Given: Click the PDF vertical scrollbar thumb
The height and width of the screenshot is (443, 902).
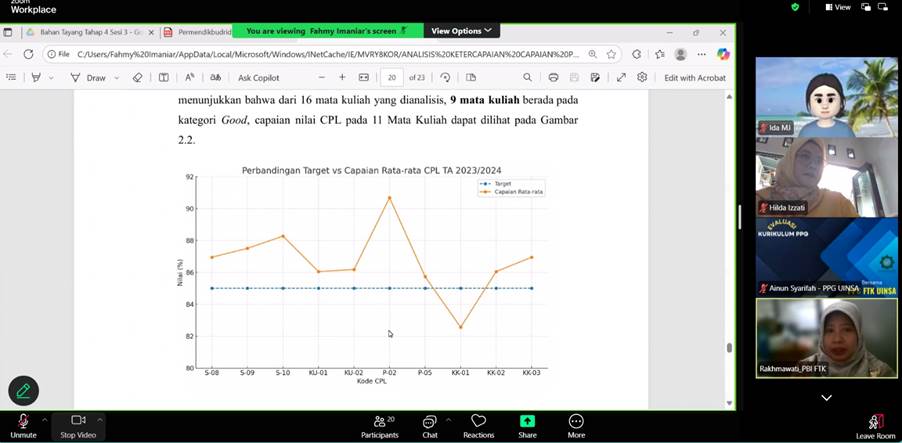Looking at the screenshot, I should point(729,348).
